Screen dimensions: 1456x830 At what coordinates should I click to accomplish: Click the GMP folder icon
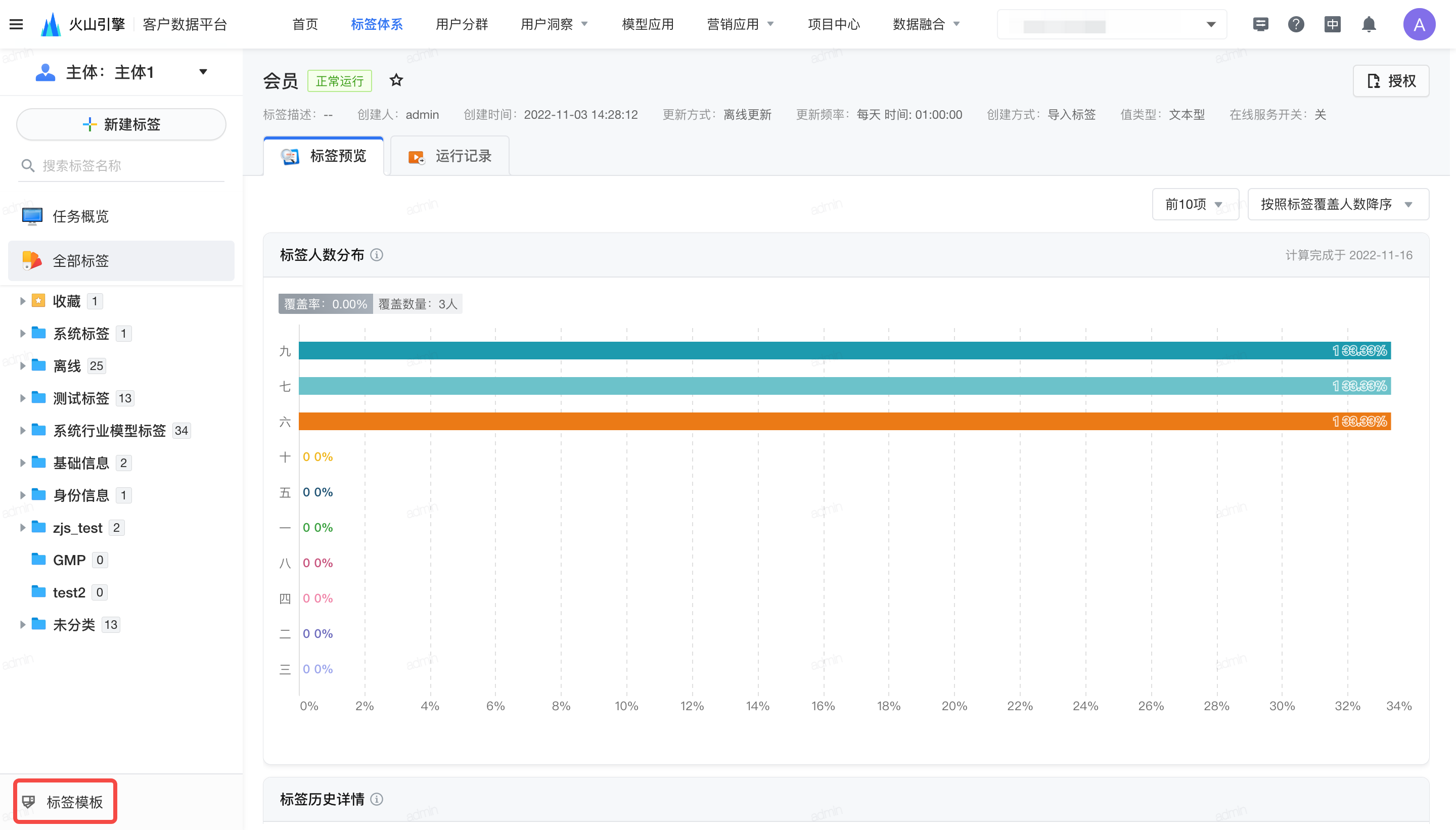38,559
